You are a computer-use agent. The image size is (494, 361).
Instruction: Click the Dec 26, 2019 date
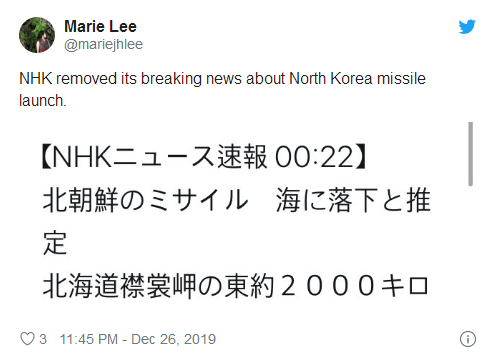click(x=173, y=339)
